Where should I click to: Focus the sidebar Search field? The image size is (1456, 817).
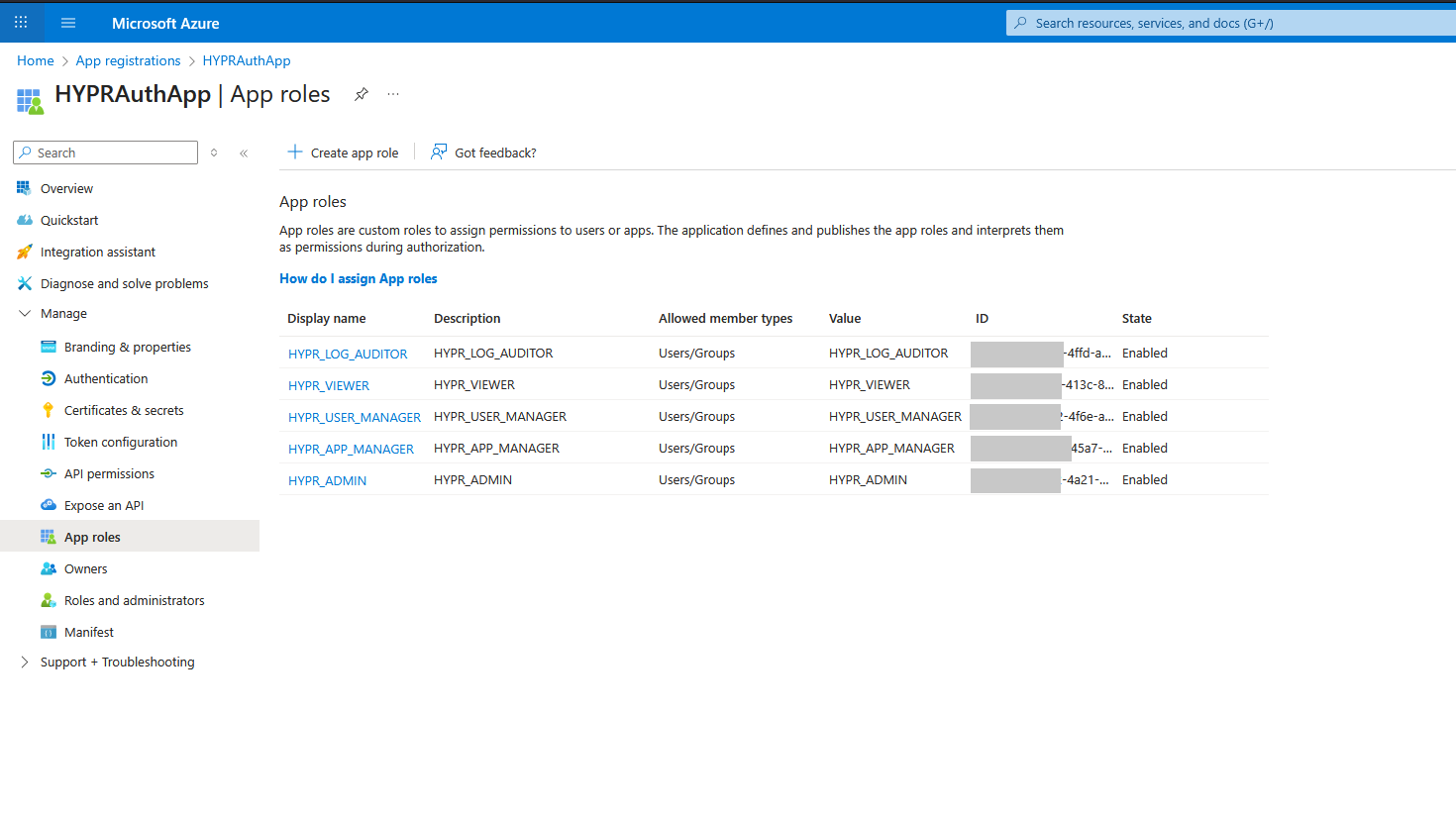[x=105, y=153]
